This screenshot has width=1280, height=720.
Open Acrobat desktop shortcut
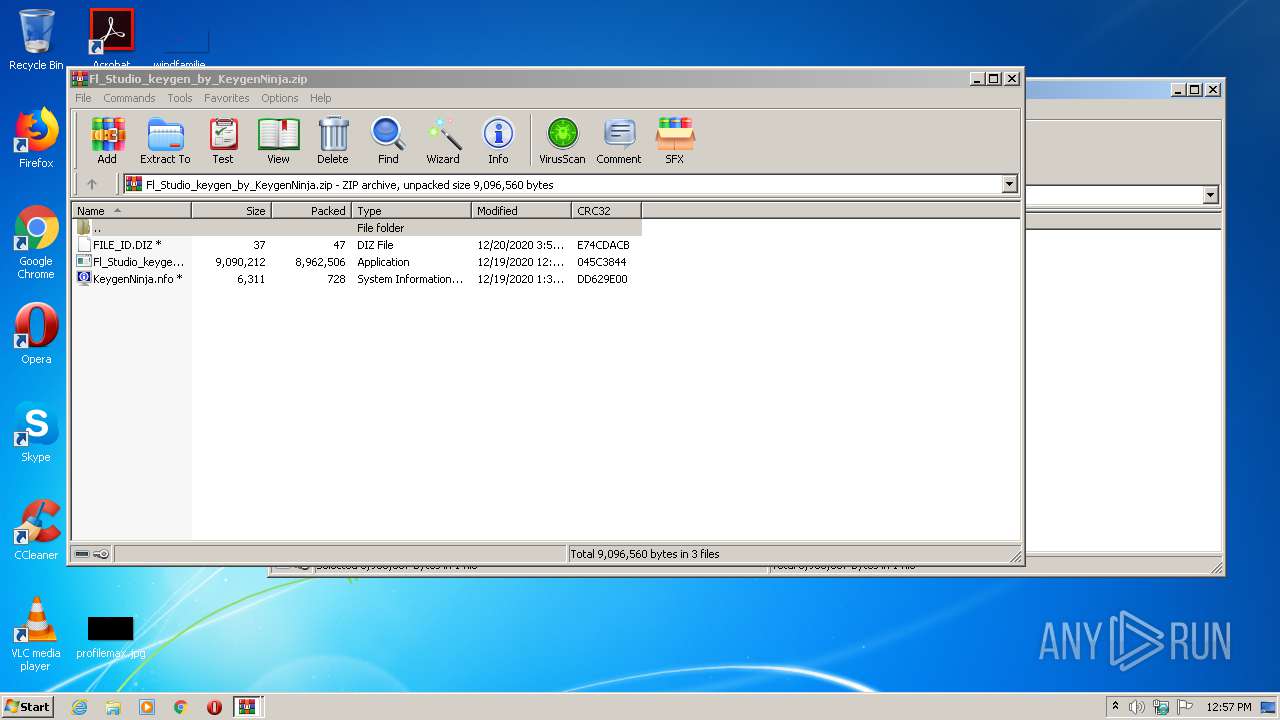tap(112, 40)
